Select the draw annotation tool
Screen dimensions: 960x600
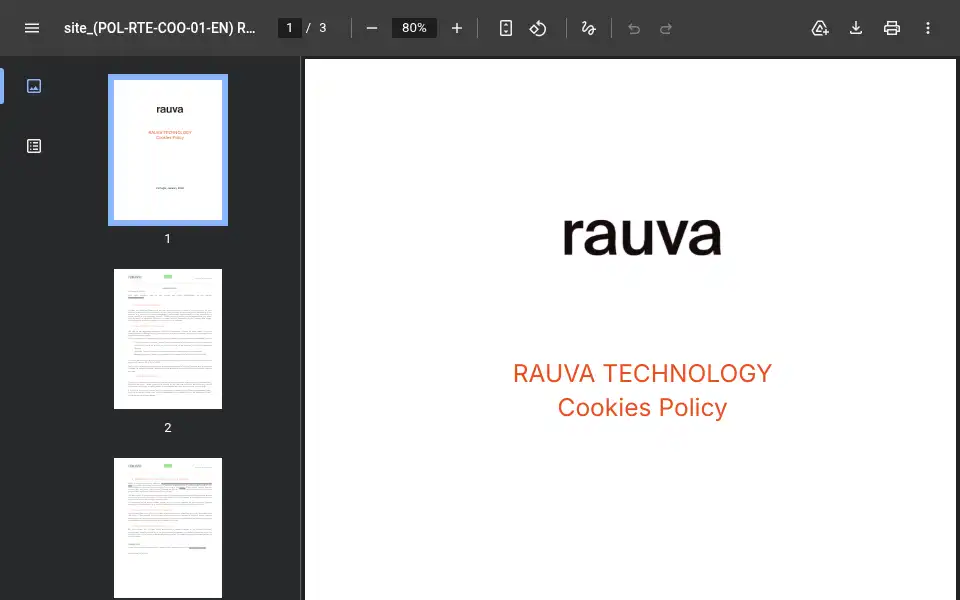tap(588, 28)
